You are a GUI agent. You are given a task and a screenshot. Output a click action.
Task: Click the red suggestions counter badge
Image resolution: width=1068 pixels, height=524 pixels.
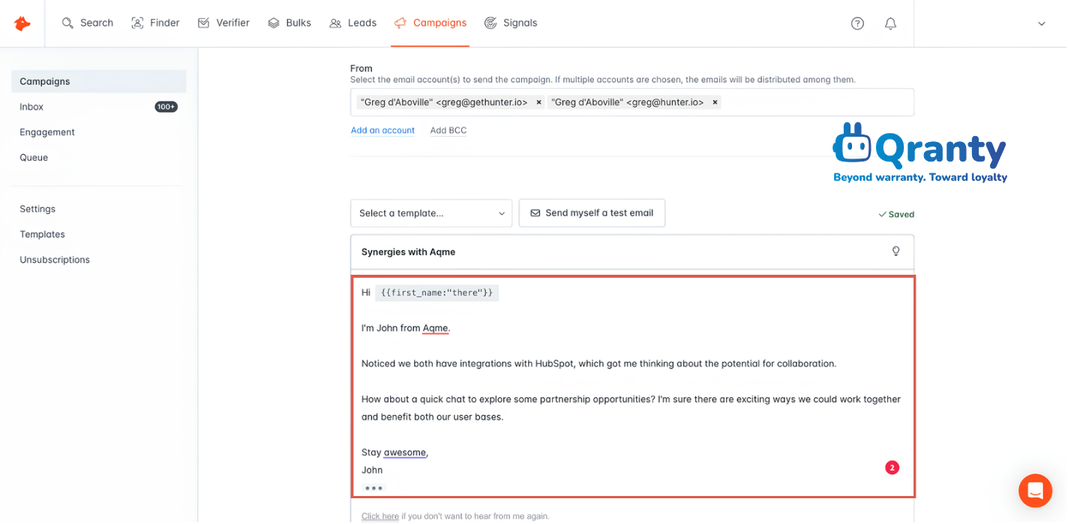pyautogui.click(x=892, y=467)
